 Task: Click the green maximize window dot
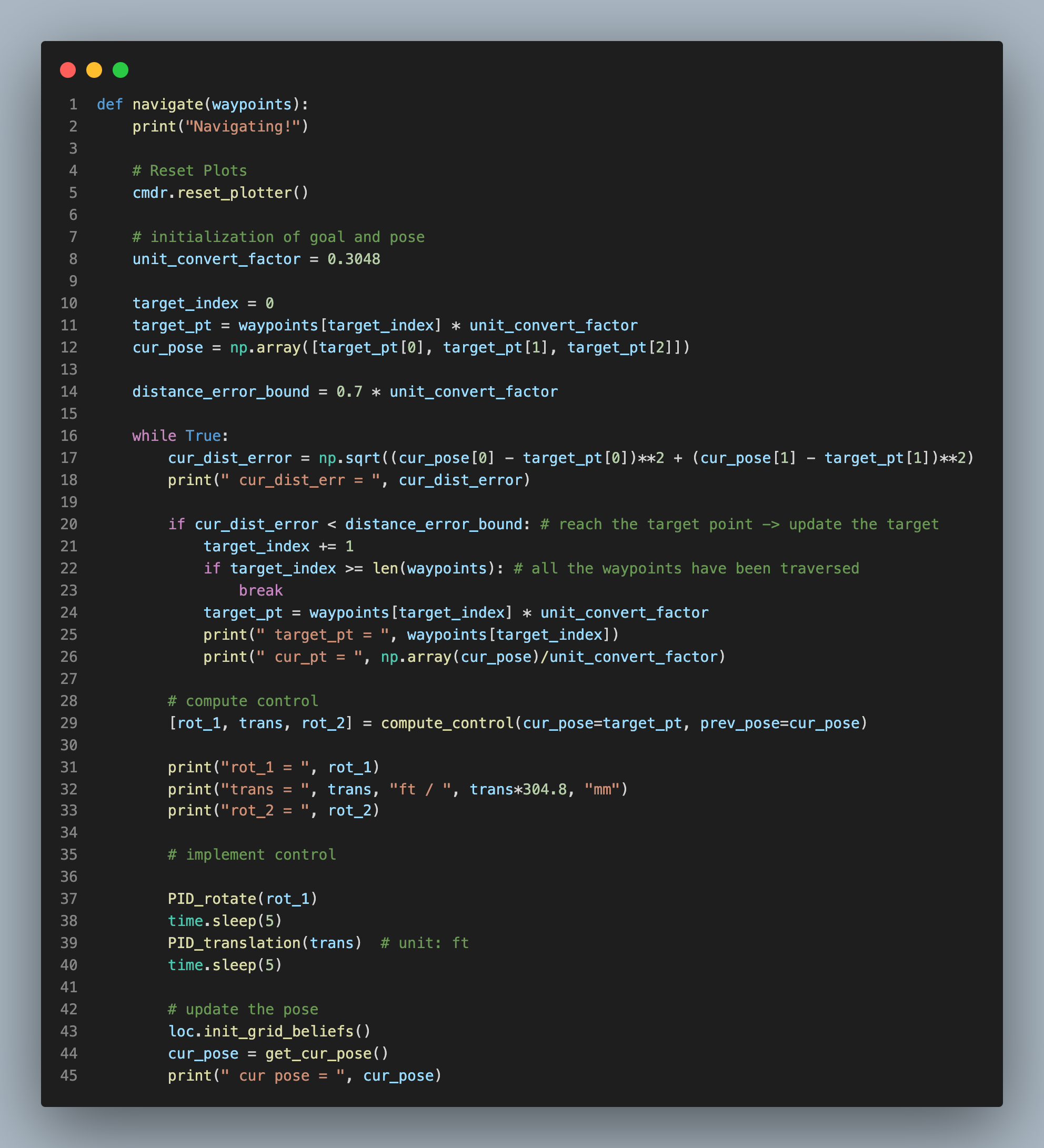point(120,70)
